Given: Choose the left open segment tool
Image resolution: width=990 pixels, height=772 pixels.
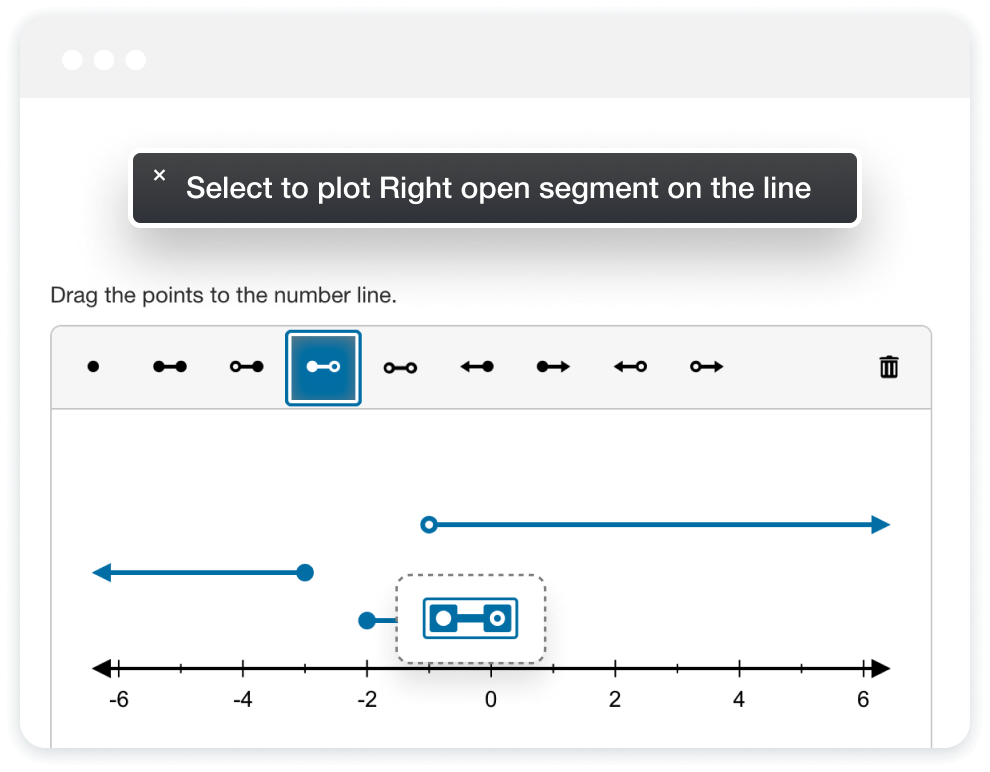Looking at the screenshot, I should (246, 367).
